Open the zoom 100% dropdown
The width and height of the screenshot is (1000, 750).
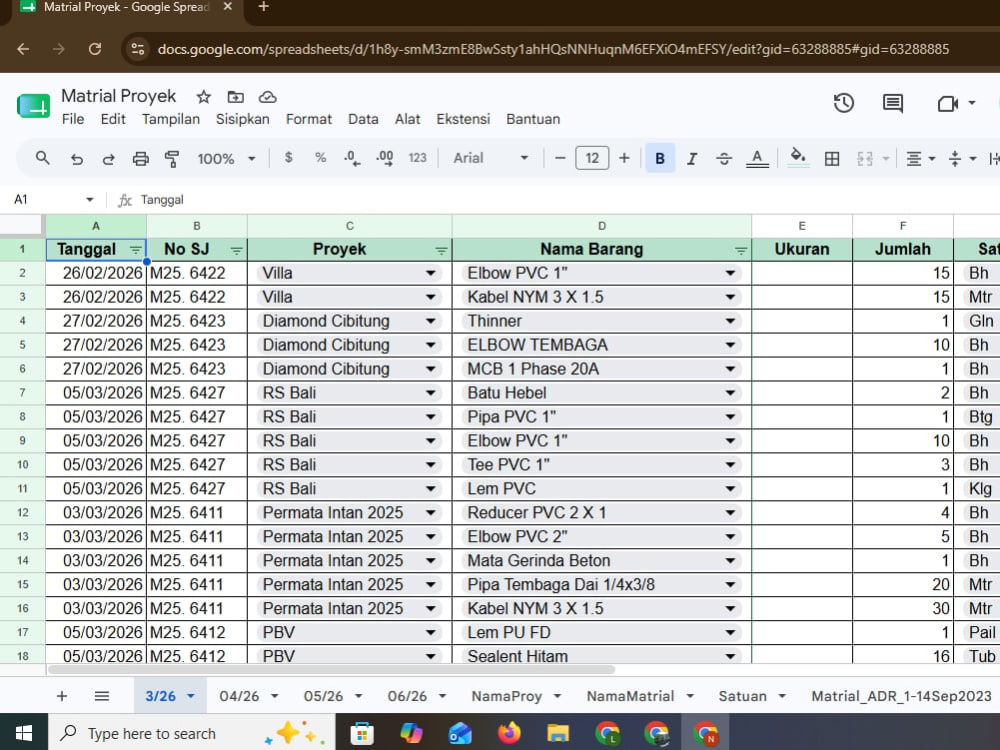(226, 159)
